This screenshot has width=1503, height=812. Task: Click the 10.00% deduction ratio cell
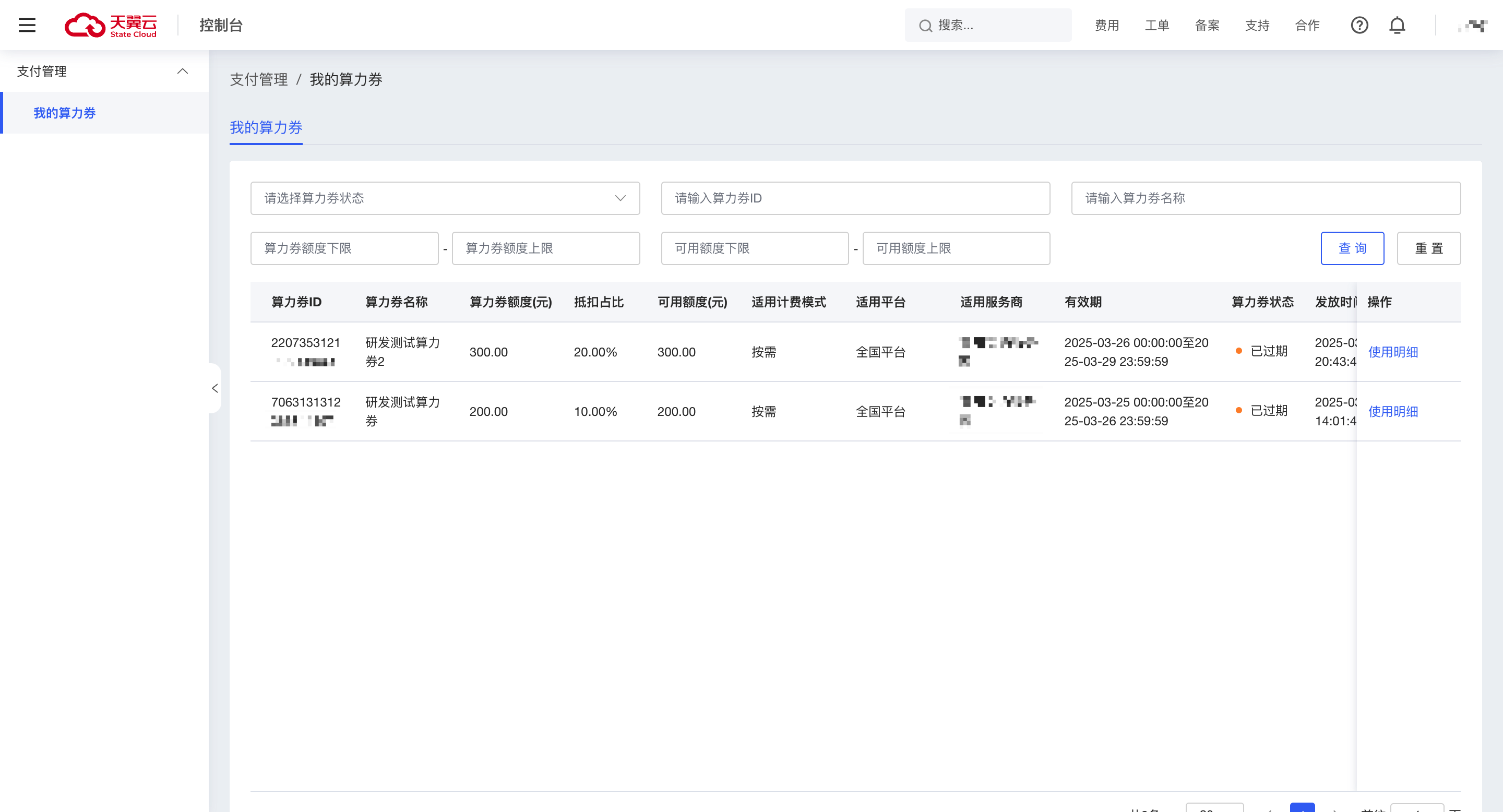[595, 411]
